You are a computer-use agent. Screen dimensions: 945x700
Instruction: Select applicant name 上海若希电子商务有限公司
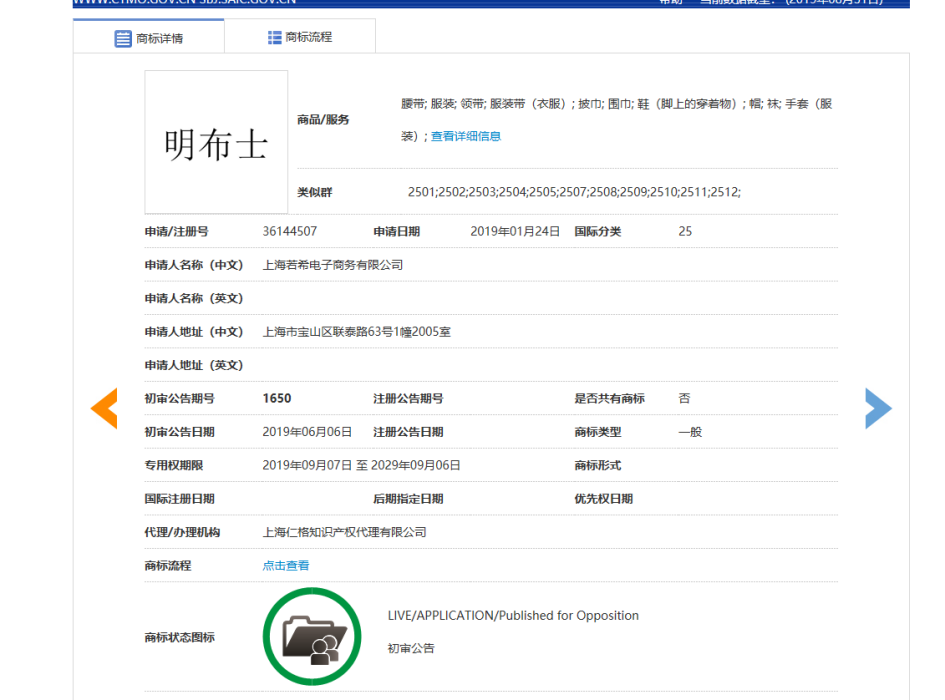pyautogui.click(x=333, y=265)
